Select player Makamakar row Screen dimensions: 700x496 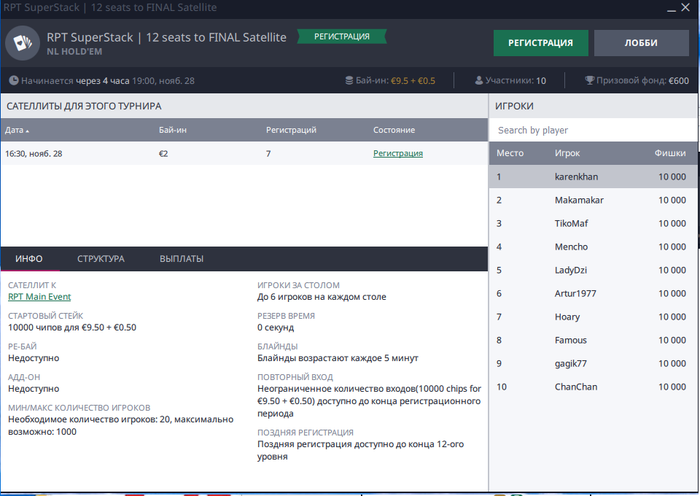(x=593, y=200)
